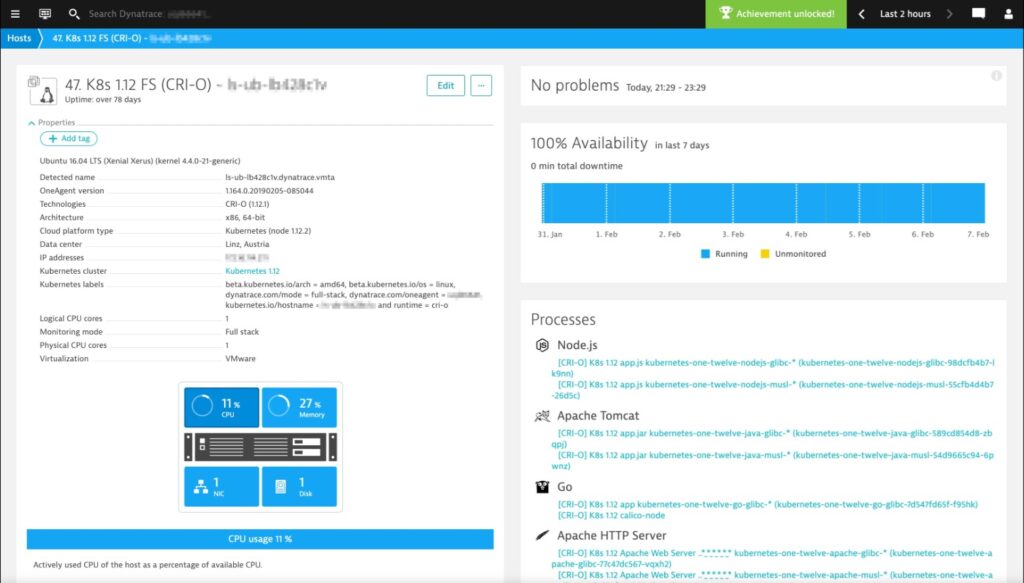Select the 1 NIC tile

coord(221,486)
